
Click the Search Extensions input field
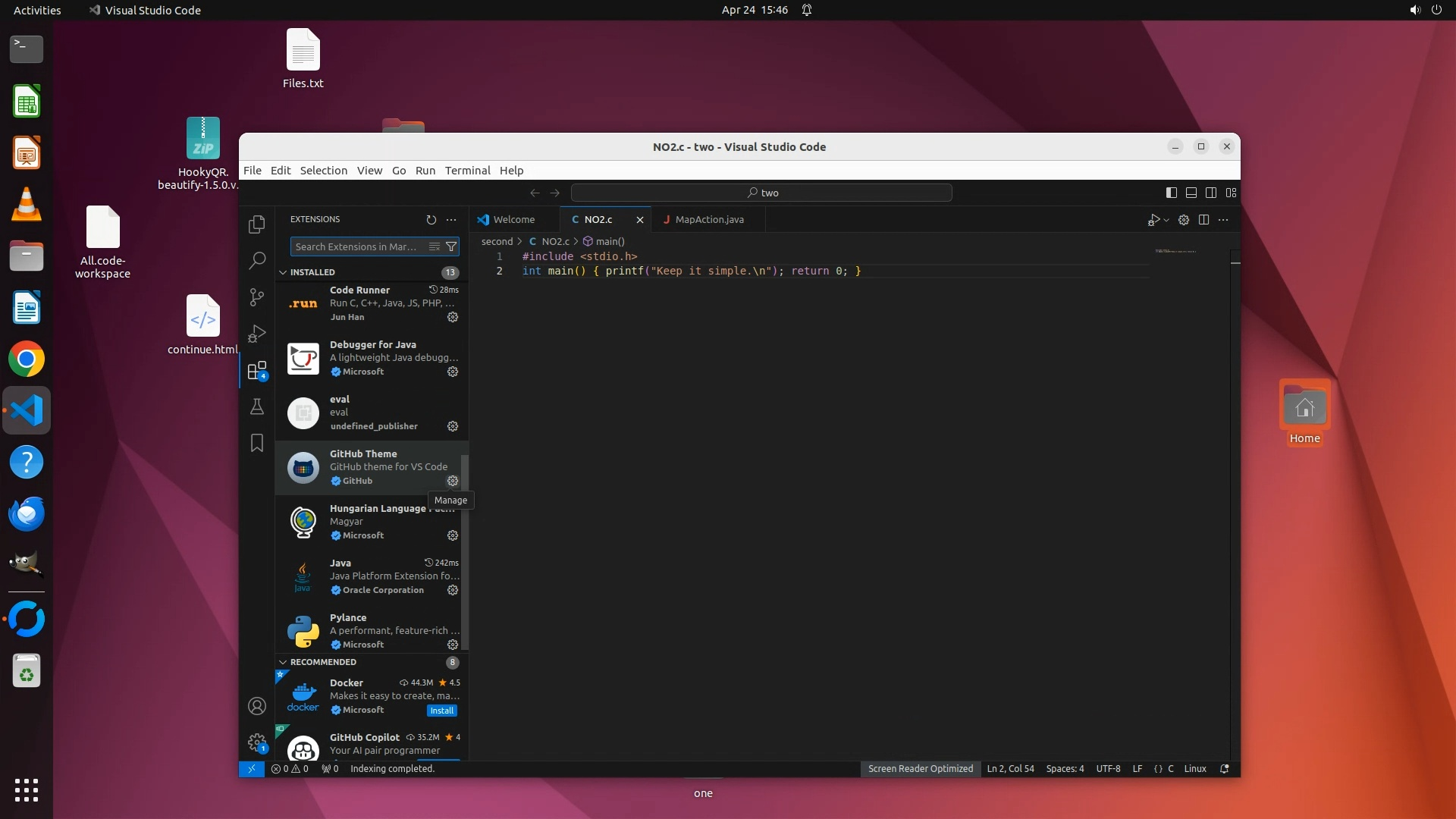point(356,246)
